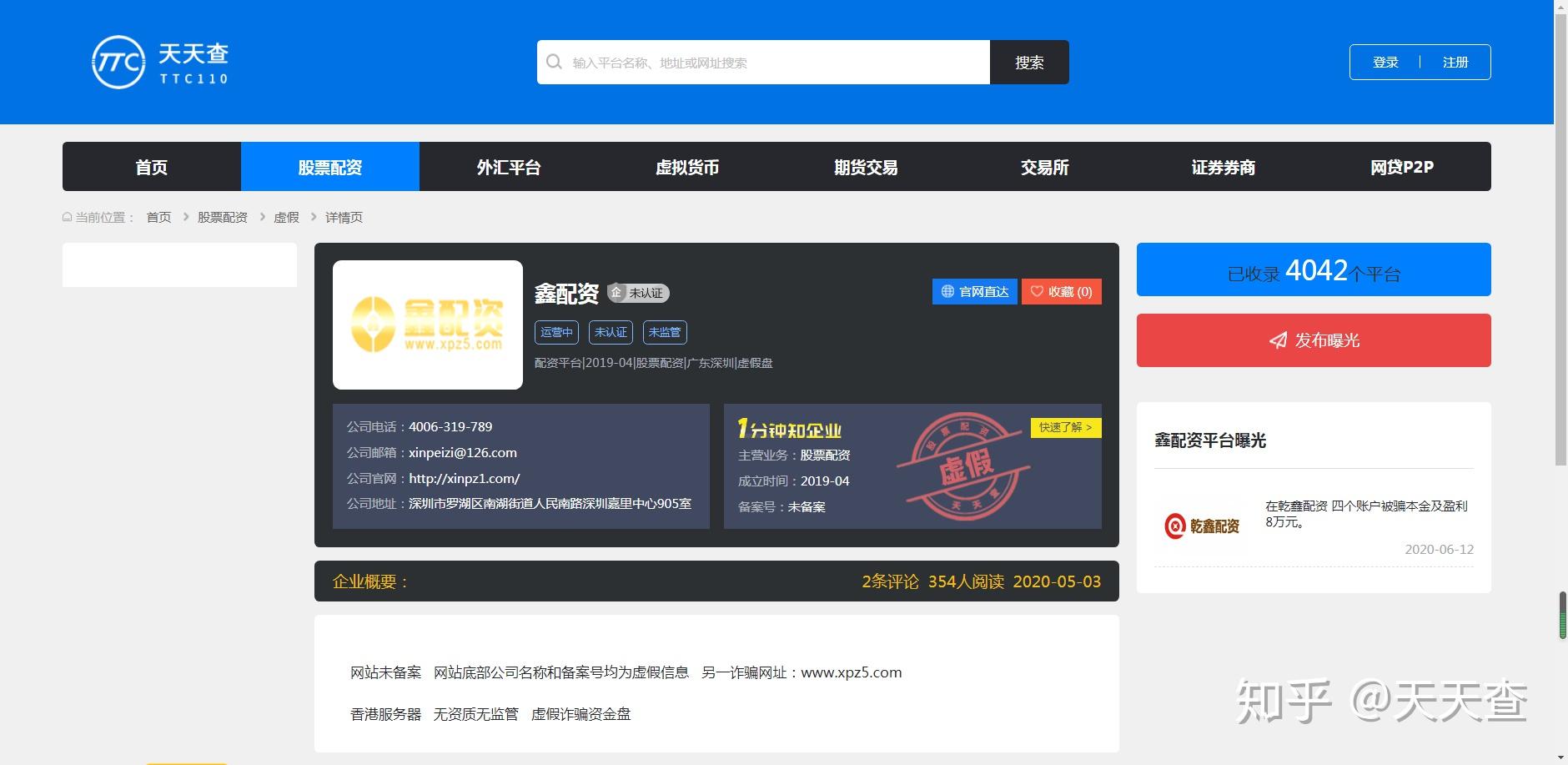The image size is (1568, 765).
Task: Click the 详情页 breadcrumb item
Action: click(344, 217)
